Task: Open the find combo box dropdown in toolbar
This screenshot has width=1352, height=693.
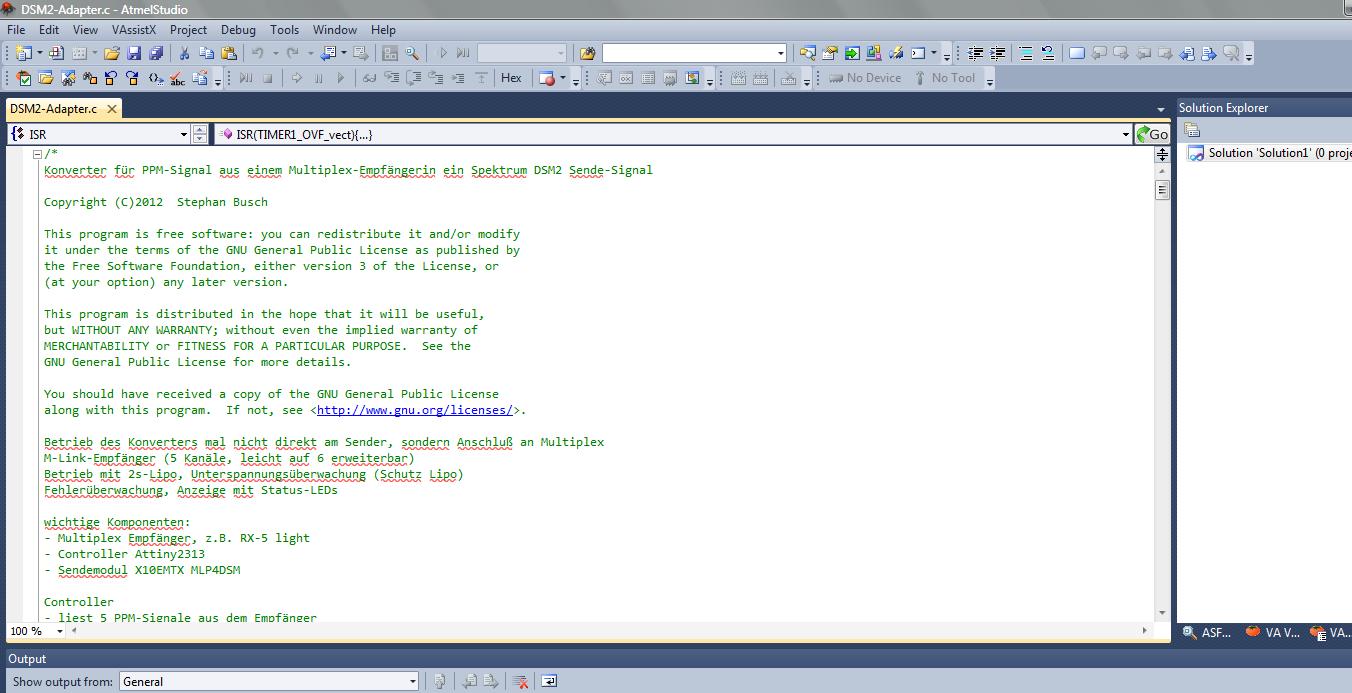Action: tap(781, 53)
